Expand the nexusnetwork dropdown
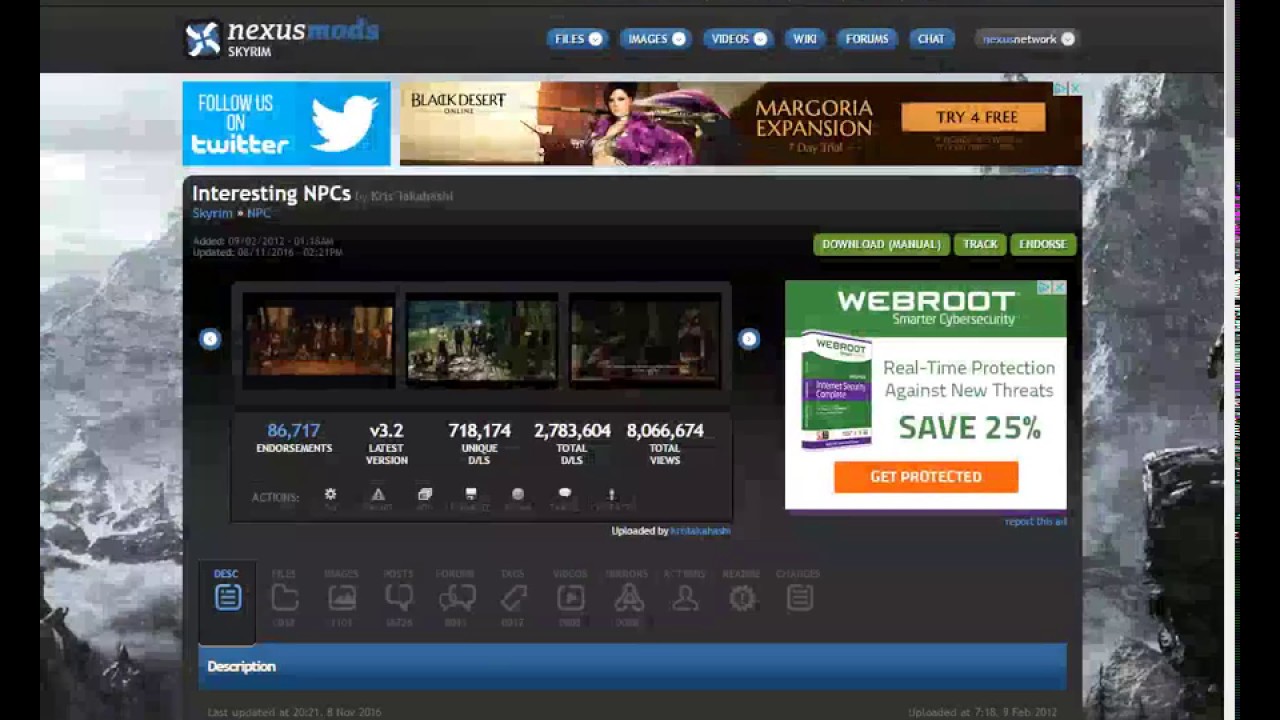Viewport: 1280px width, 720px height. pyautogui.click(x=1027, y=39)
